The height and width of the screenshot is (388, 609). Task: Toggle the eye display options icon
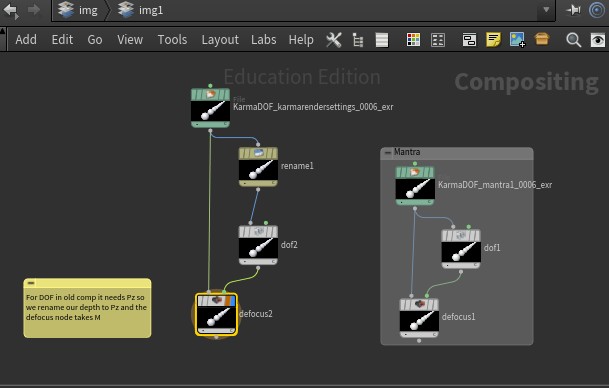[598, 40]
